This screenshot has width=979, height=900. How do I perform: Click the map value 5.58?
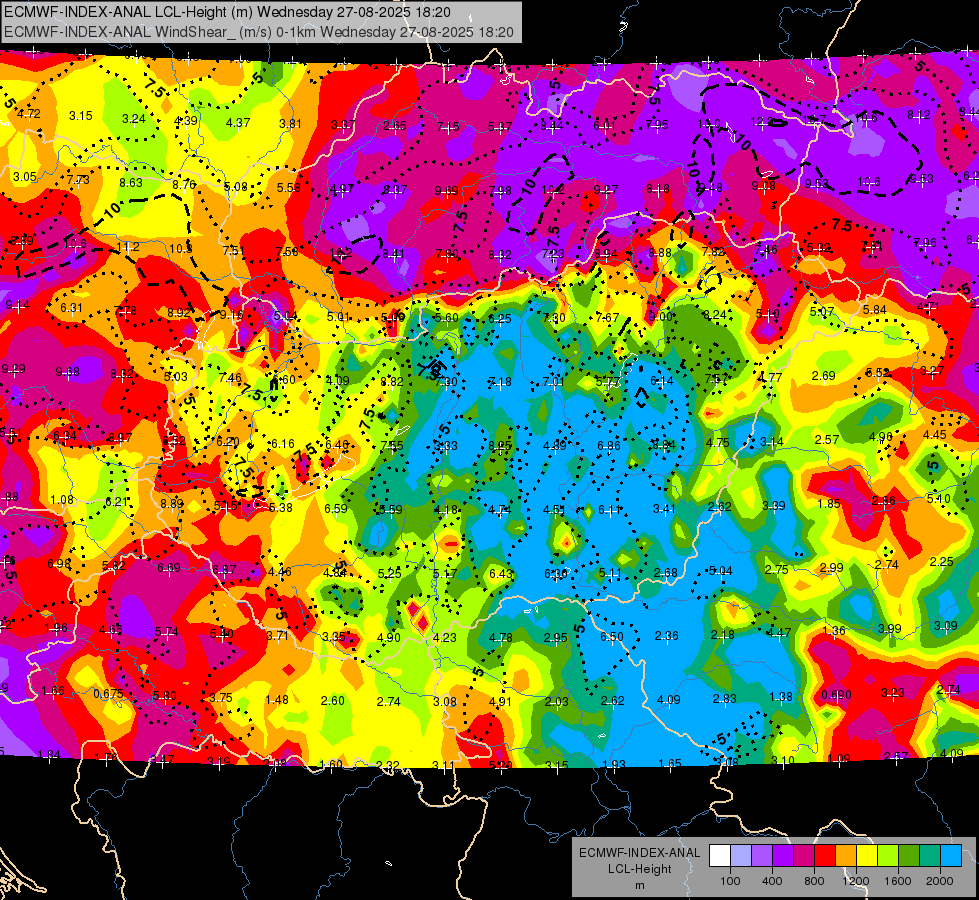point(288,187)
